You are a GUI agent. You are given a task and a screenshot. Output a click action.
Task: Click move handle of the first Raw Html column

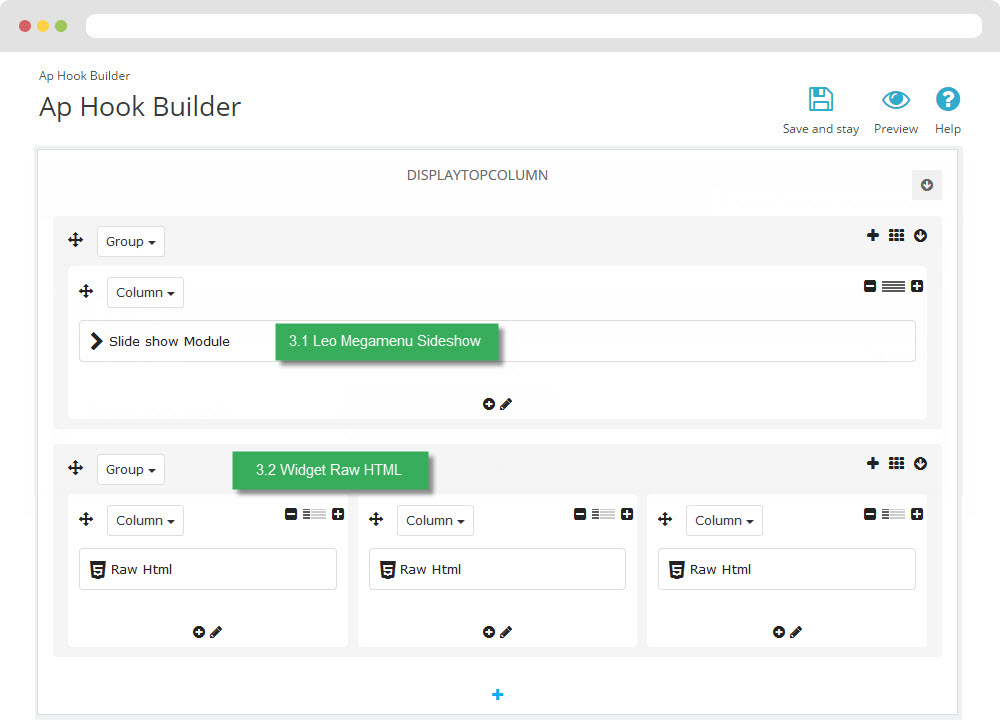(86, 519)
